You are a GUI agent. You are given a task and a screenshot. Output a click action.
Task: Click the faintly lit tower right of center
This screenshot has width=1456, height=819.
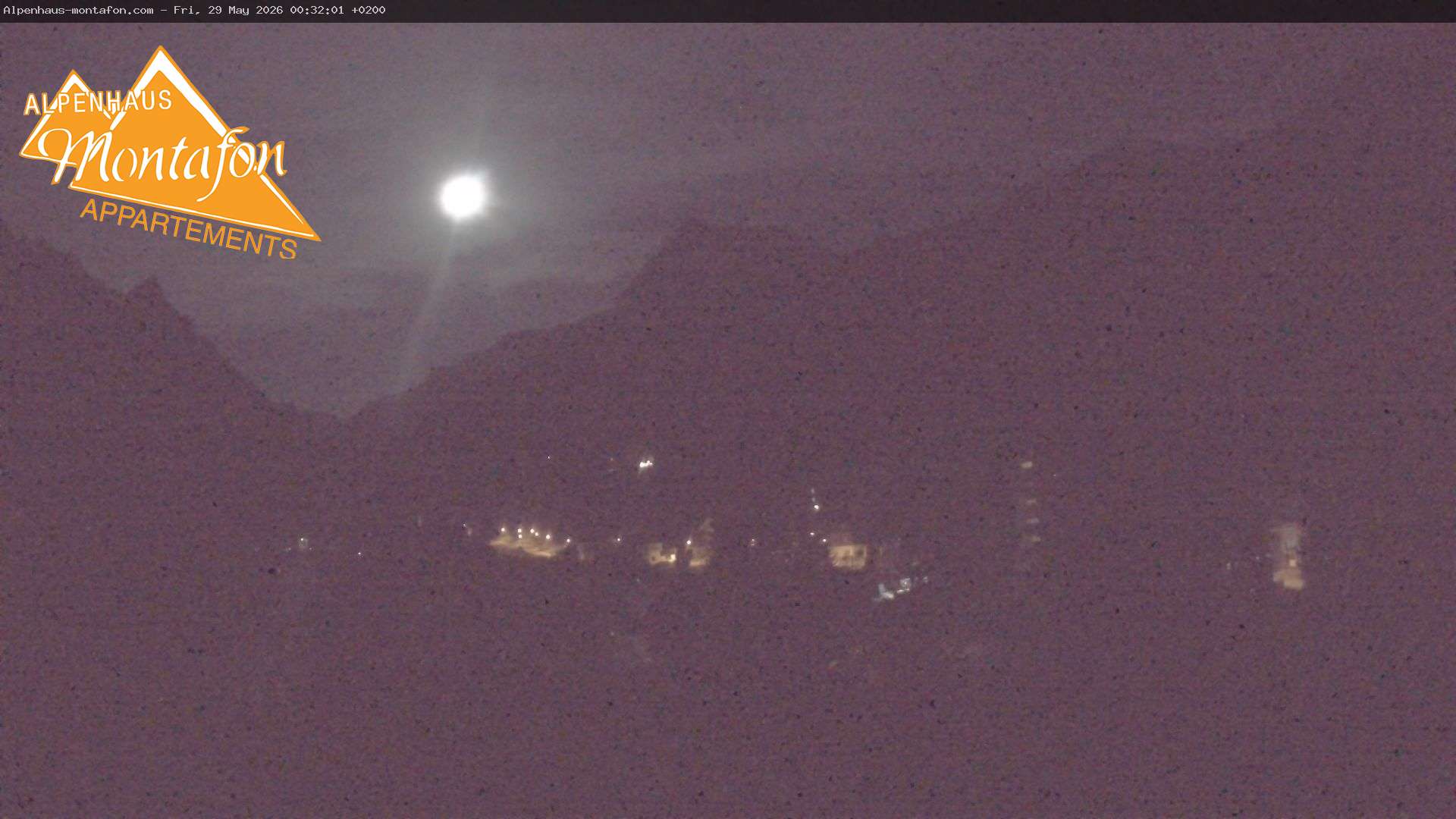[x=1028, y=504]
